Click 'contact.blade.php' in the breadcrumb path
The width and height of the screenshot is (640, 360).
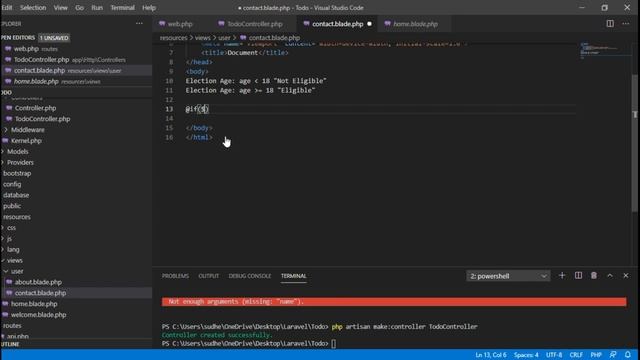point(274,38)
